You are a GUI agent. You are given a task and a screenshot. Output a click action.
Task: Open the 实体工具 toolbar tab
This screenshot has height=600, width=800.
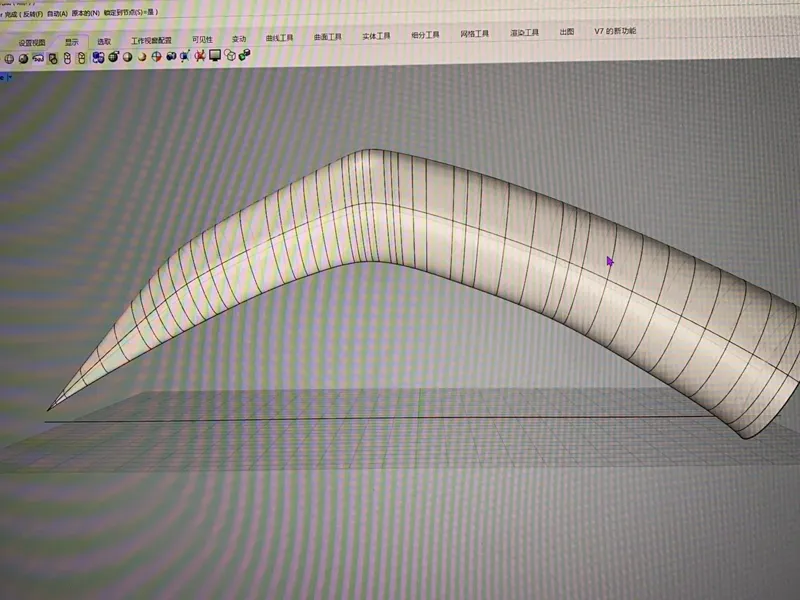pos(376,36)
